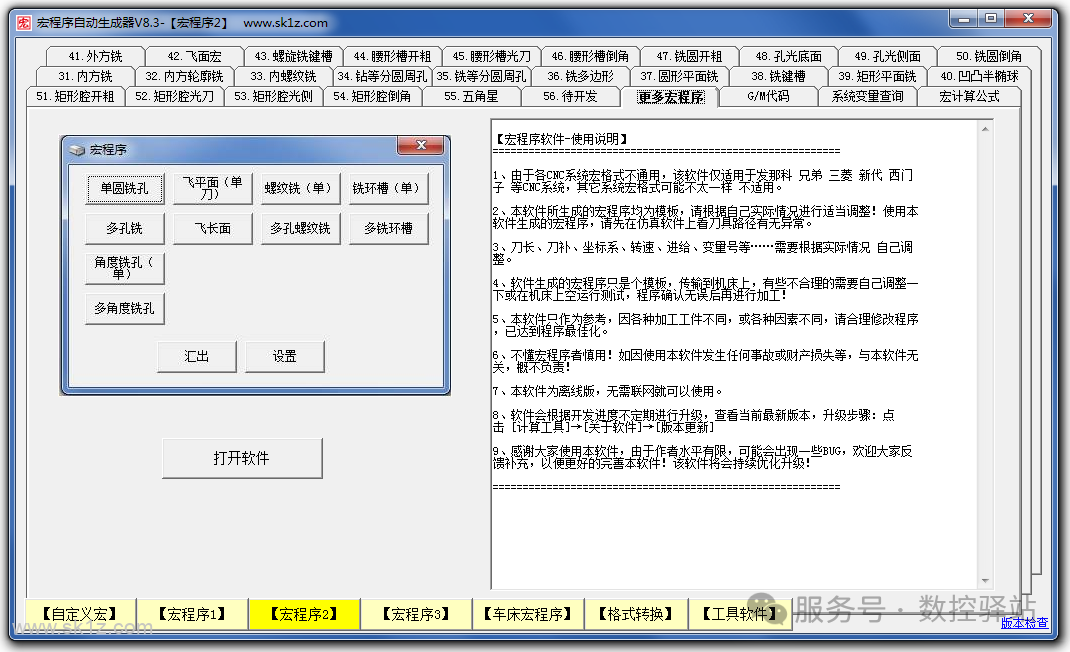Click scroll-up arrow of instructions text box
The image size is (1070, 652).
985,128
